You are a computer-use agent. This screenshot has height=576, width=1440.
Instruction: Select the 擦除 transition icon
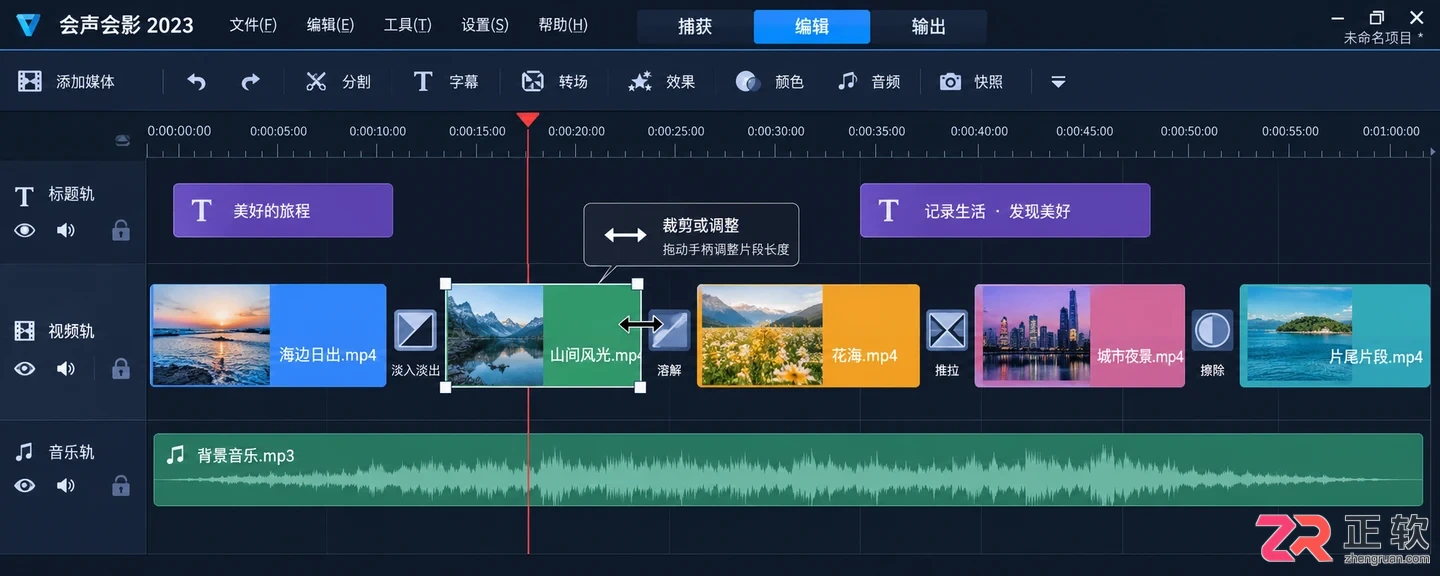(x=1212, y=330)
